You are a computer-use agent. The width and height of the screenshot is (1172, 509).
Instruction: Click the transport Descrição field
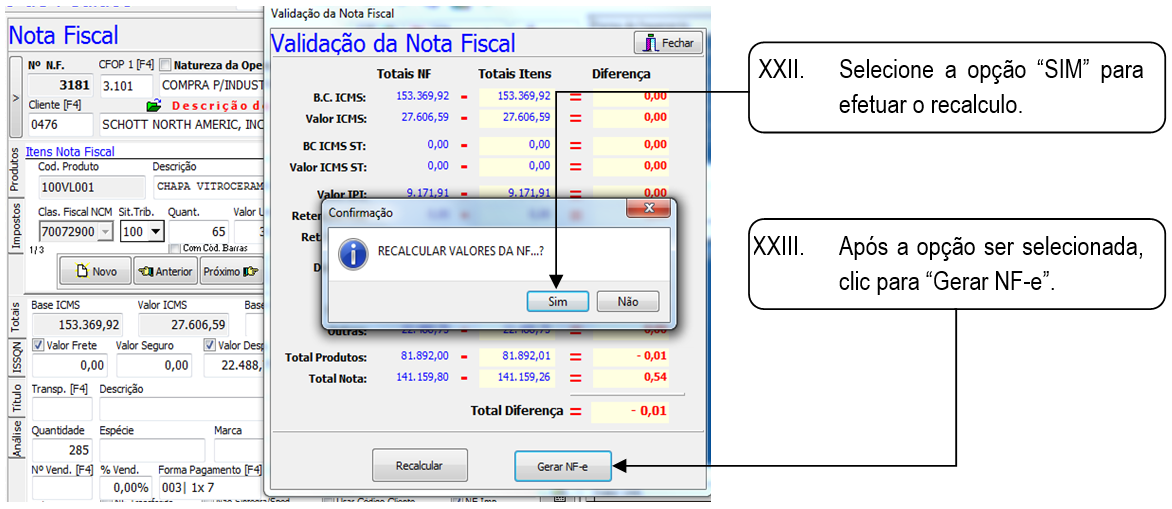(182, 409)
